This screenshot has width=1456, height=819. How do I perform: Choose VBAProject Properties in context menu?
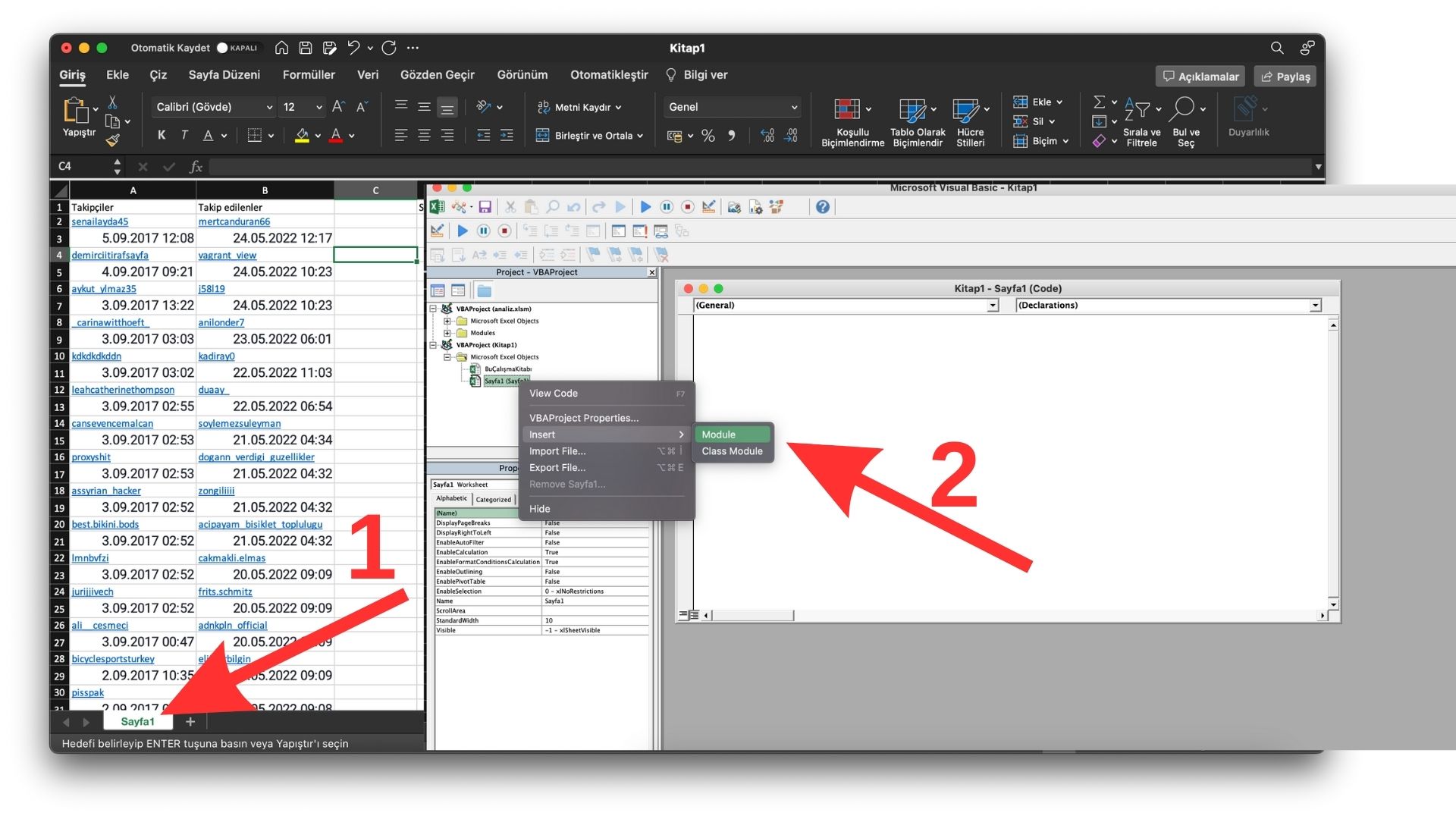pyautogui.click(x=607, y=418)
